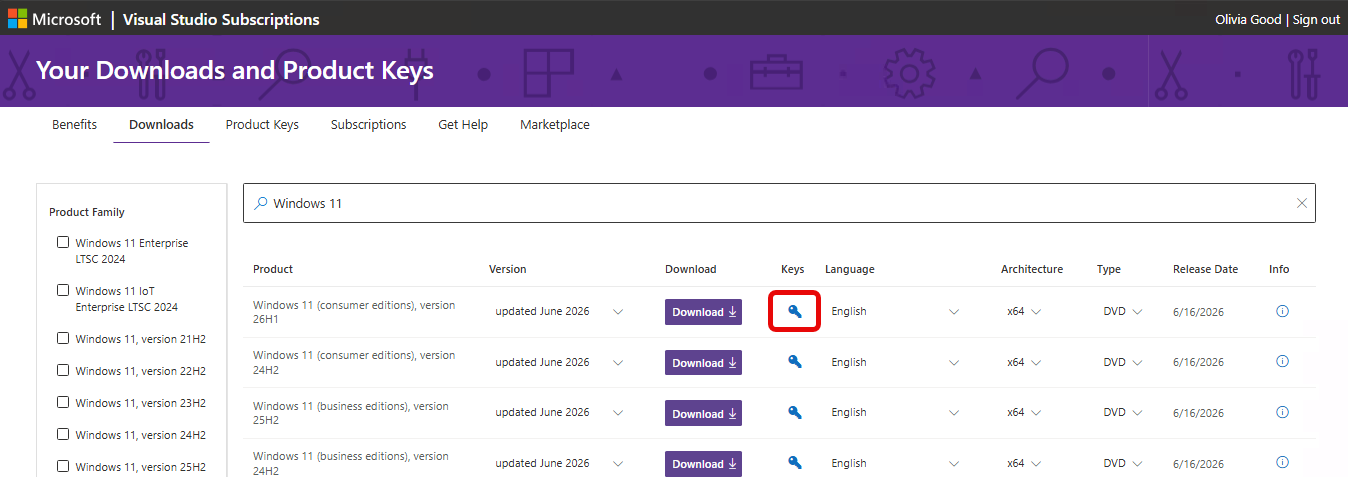This screenshot has height=477, width=1348.
Task: Show info for consumer editions version 24H2
Action: [1283, 361]
